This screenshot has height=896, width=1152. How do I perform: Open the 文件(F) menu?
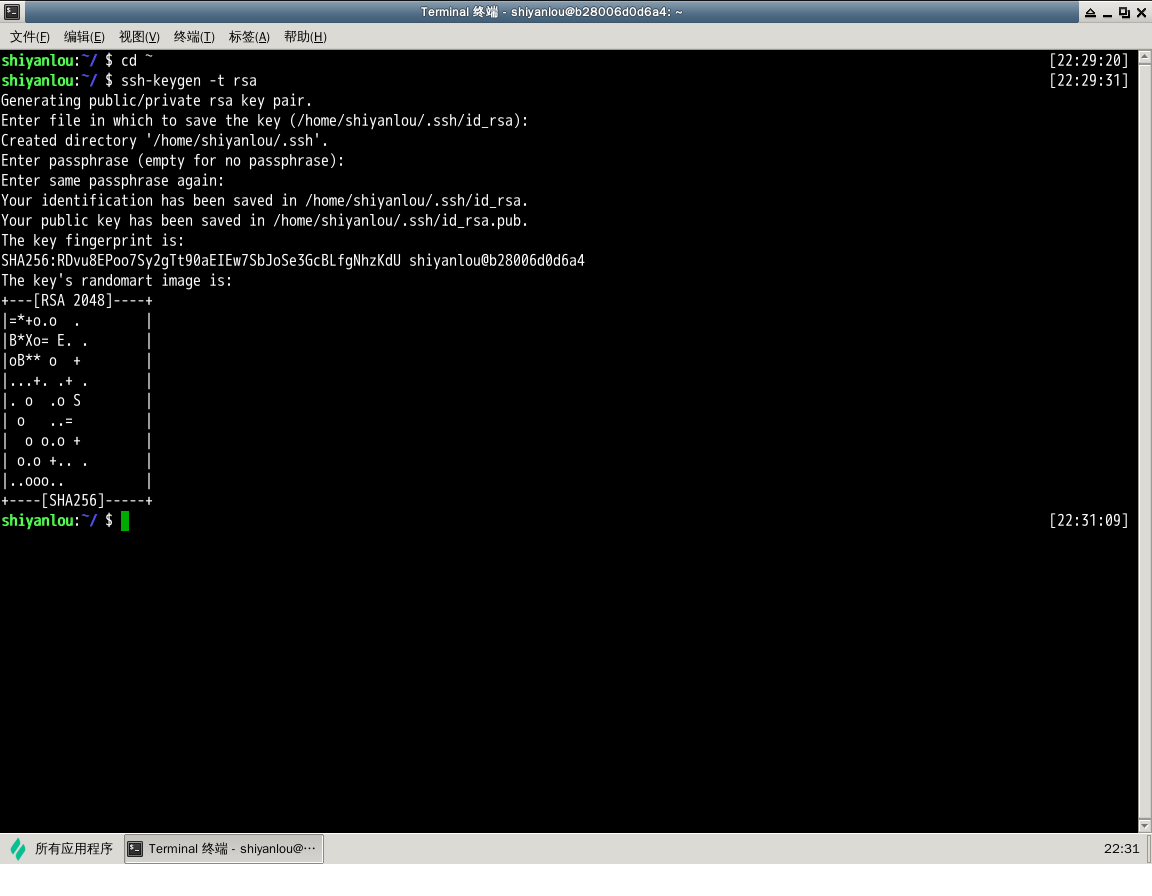click(30, 37)
